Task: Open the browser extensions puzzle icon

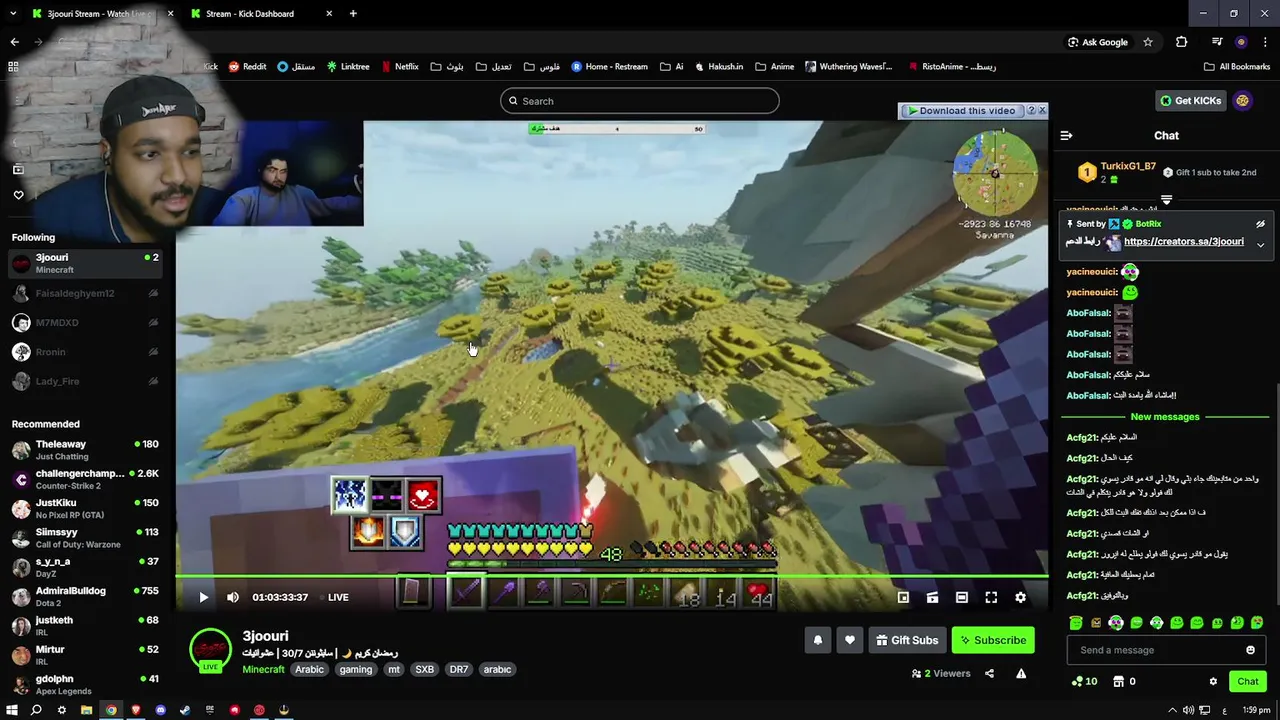Action: point(1181,42)
